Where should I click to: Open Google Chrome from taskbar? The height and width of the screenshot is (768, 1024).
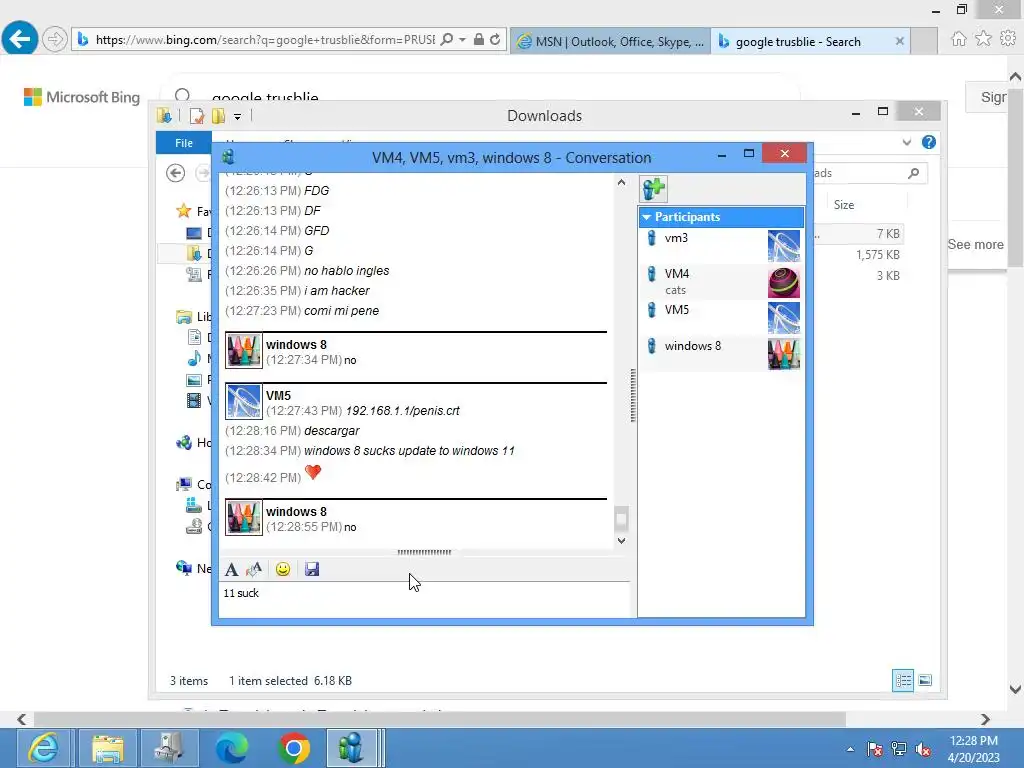click(x=294, y=748)
